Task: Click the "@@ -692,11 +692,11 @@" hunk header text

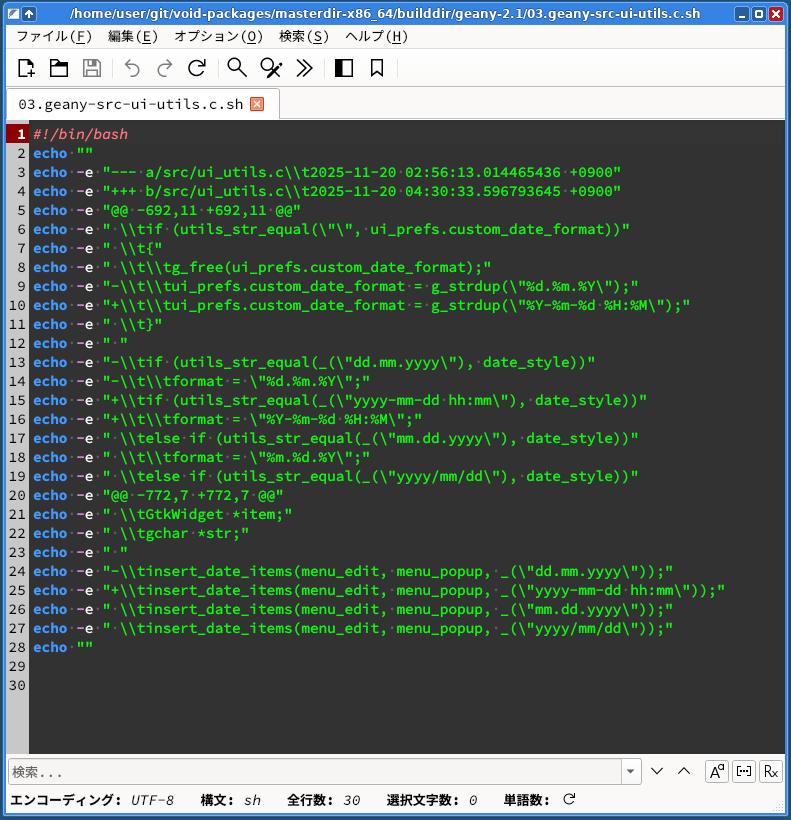Action: click(202, 210)
